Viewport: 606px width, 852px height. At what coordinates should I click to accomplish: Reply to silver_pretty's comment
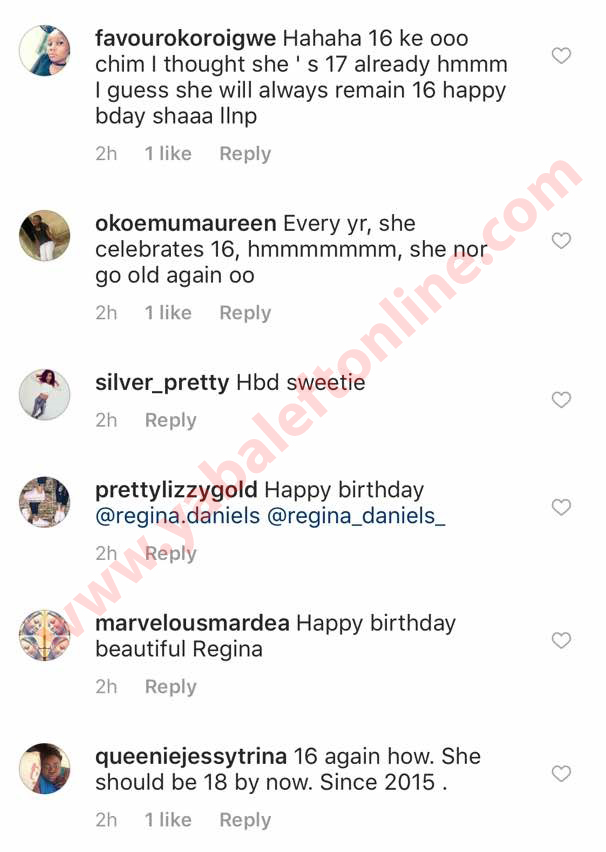[x=170, y=420]
